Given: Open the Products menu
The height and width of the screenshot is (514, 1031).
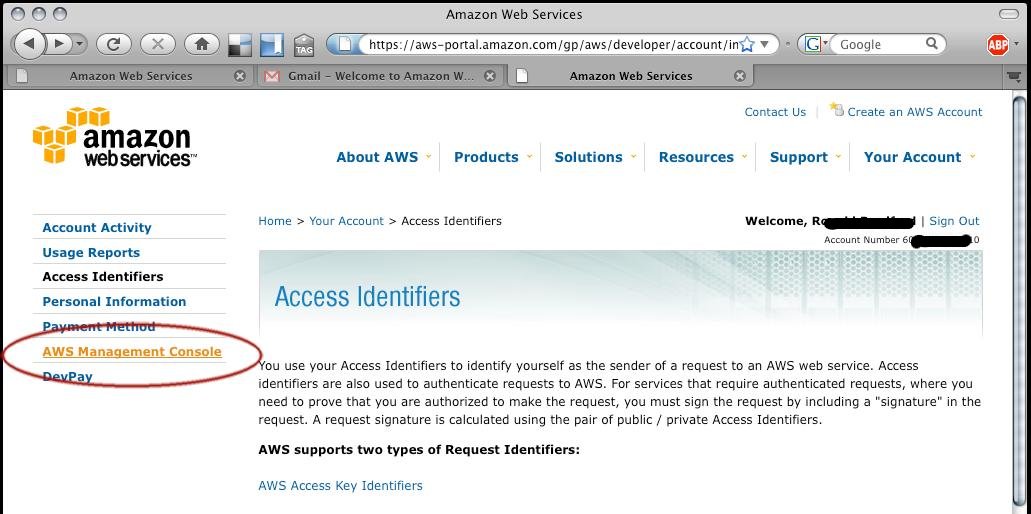Looking at the screenshot, I should 486,157.
